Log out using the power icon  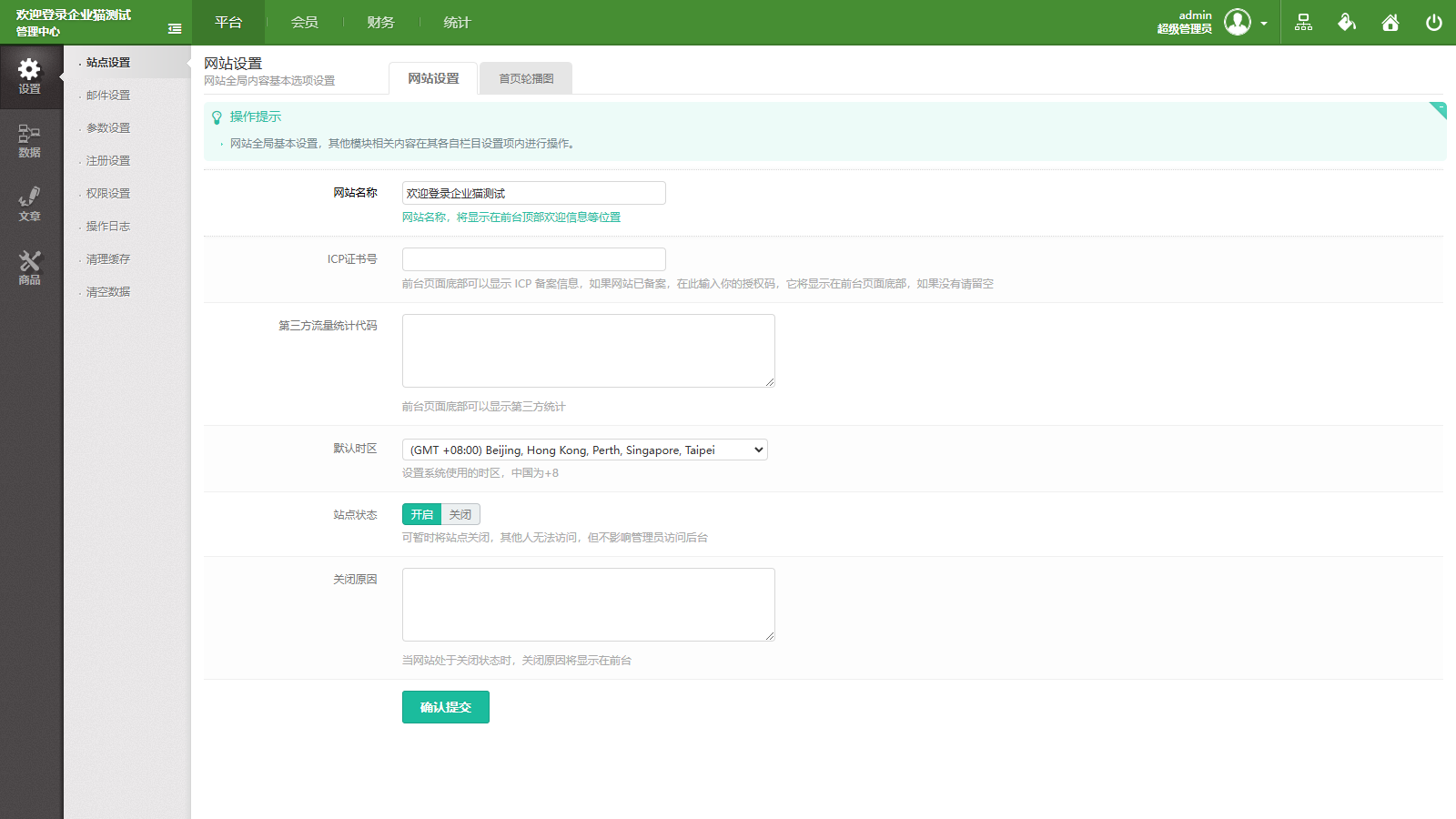(1433, 23)
